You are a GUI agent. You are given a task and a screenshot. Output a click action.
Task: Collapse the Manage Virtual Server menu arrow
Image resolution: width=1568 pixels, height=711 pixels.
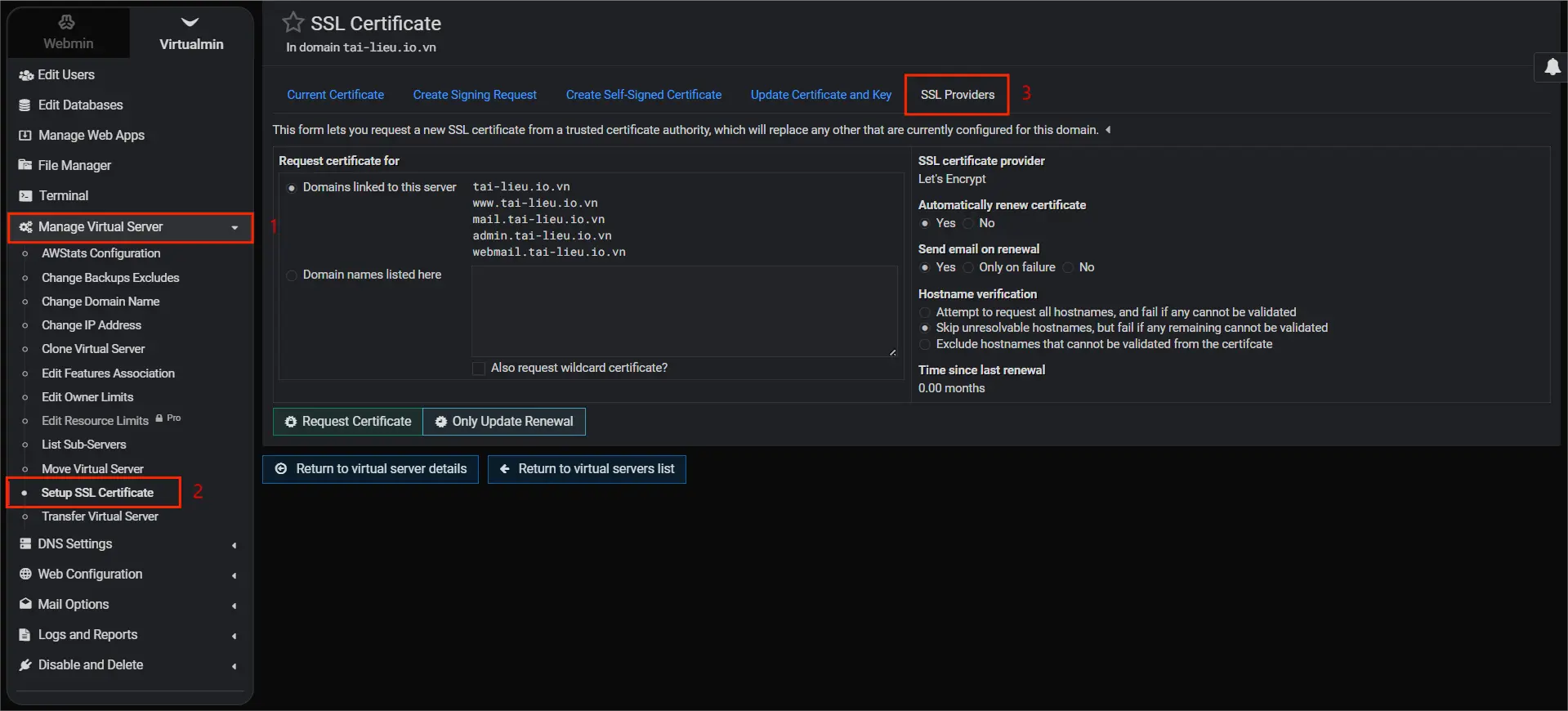coord(235,228)
